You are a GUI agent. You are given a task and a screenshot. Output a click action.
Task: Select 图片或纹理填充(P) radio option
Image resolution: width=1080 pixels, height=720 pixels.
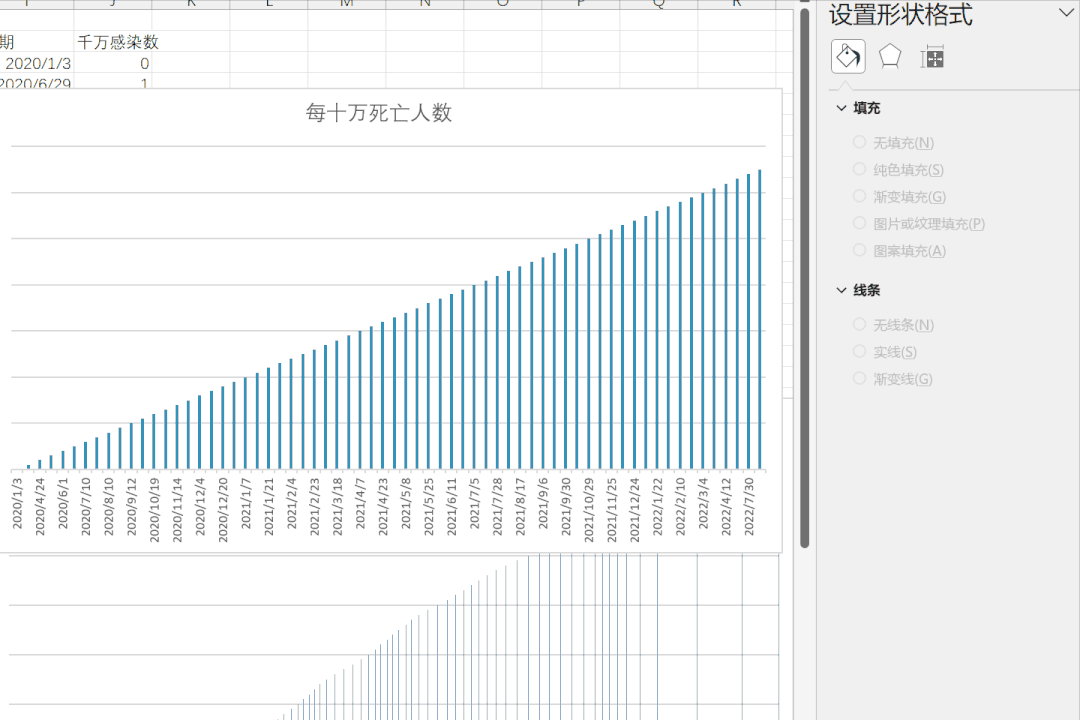tap(859, 223)
